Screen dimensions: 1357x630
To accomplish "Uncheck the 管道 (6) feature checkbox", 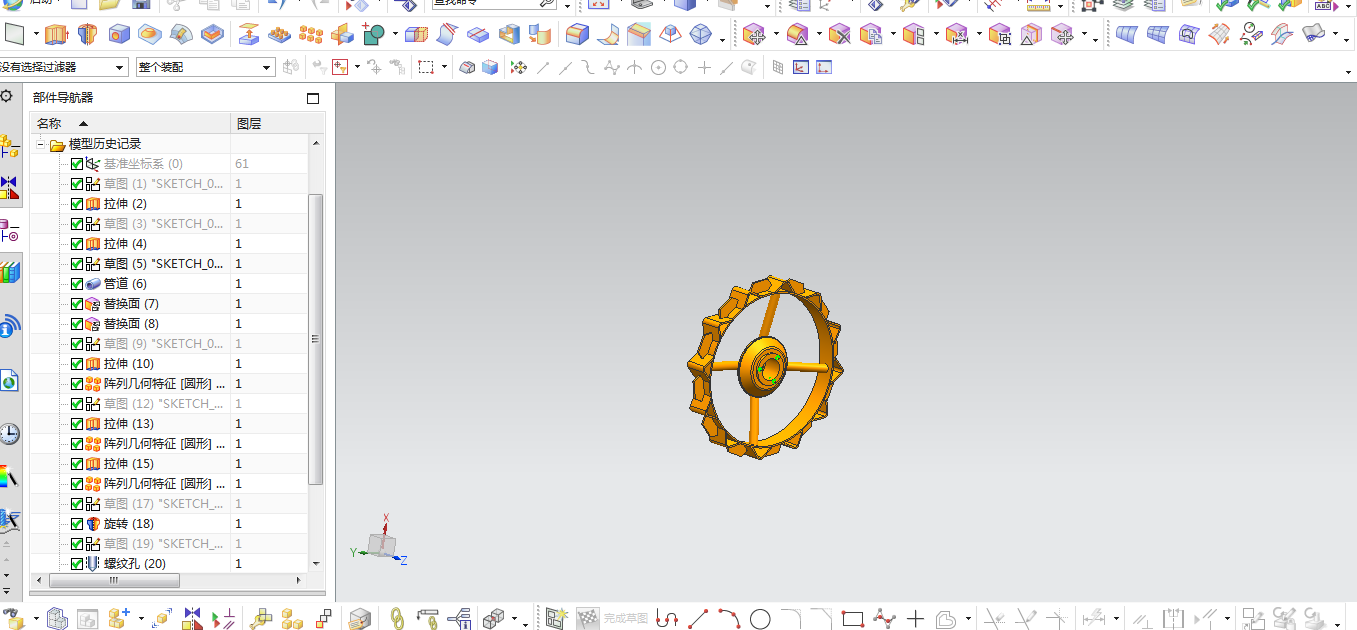I will pos(77,284).
